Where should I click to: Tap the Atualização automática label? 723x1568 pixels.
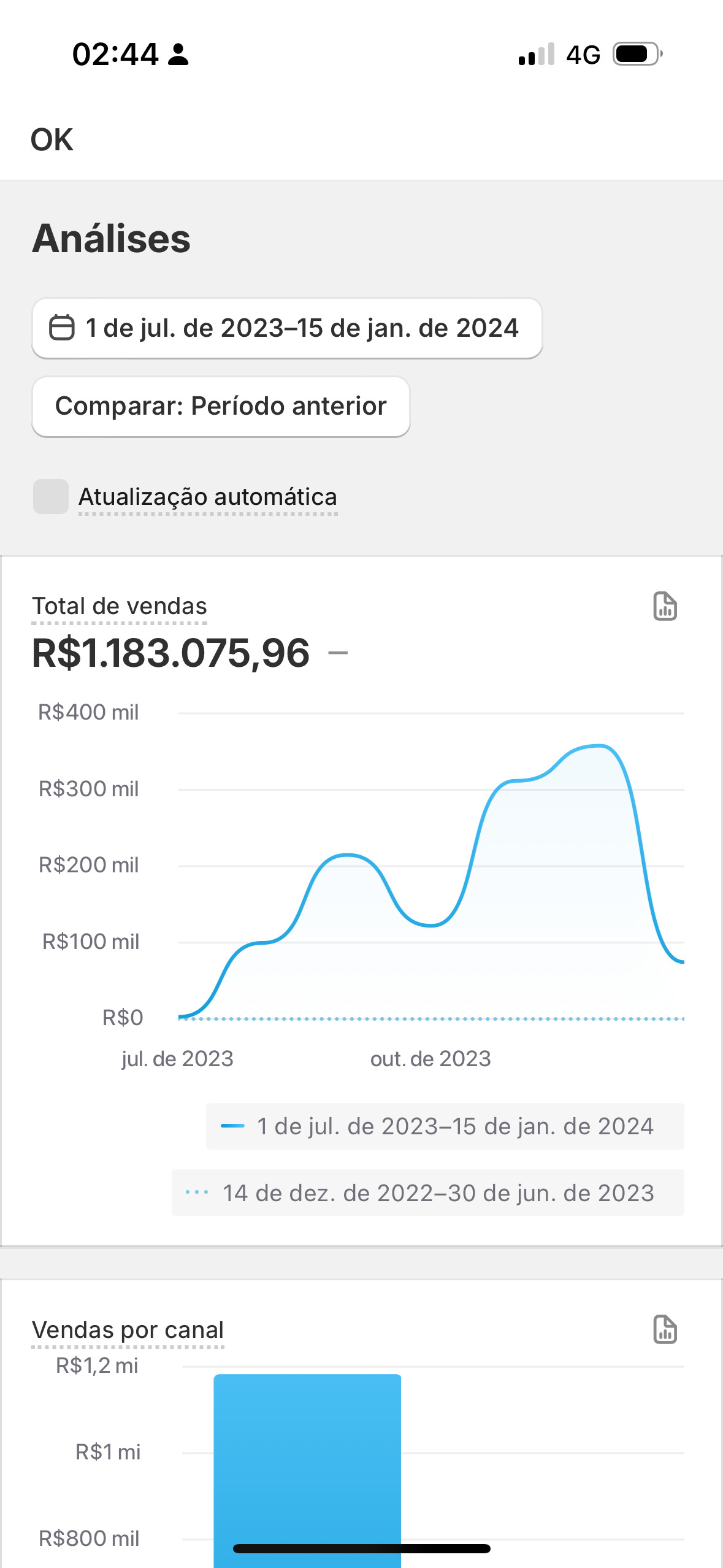pos(208,496)
